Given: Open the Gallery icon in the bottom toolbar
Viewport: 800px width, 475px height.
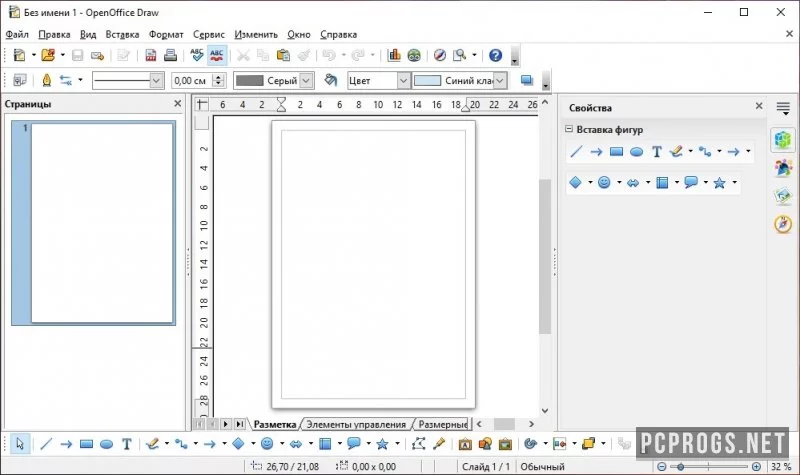Looking at the screenshot, I should click(505, 444).
